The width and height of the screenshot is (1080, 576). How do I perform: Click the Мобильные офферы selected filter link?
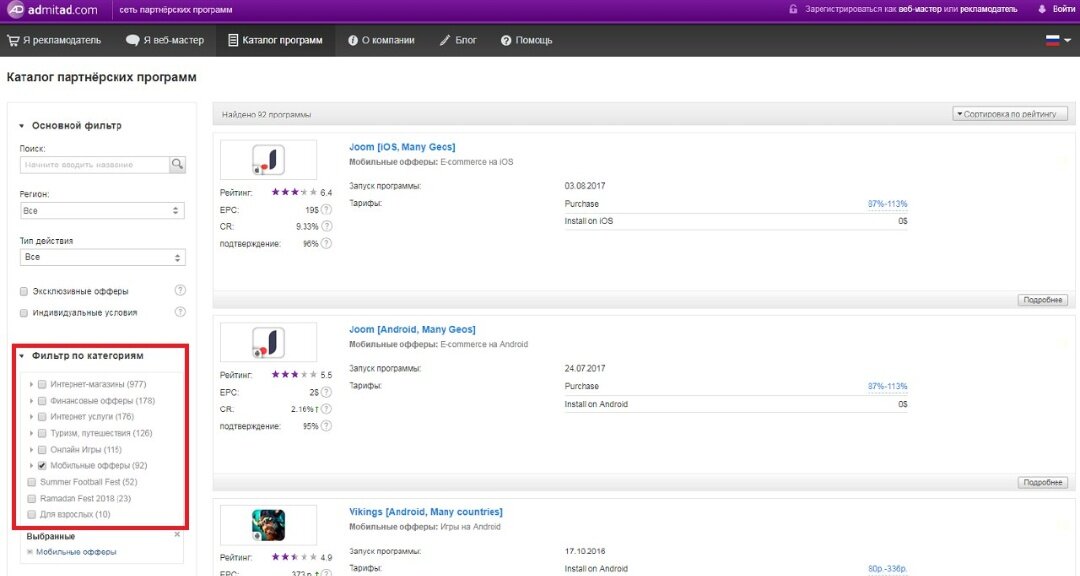coord(76,552)
